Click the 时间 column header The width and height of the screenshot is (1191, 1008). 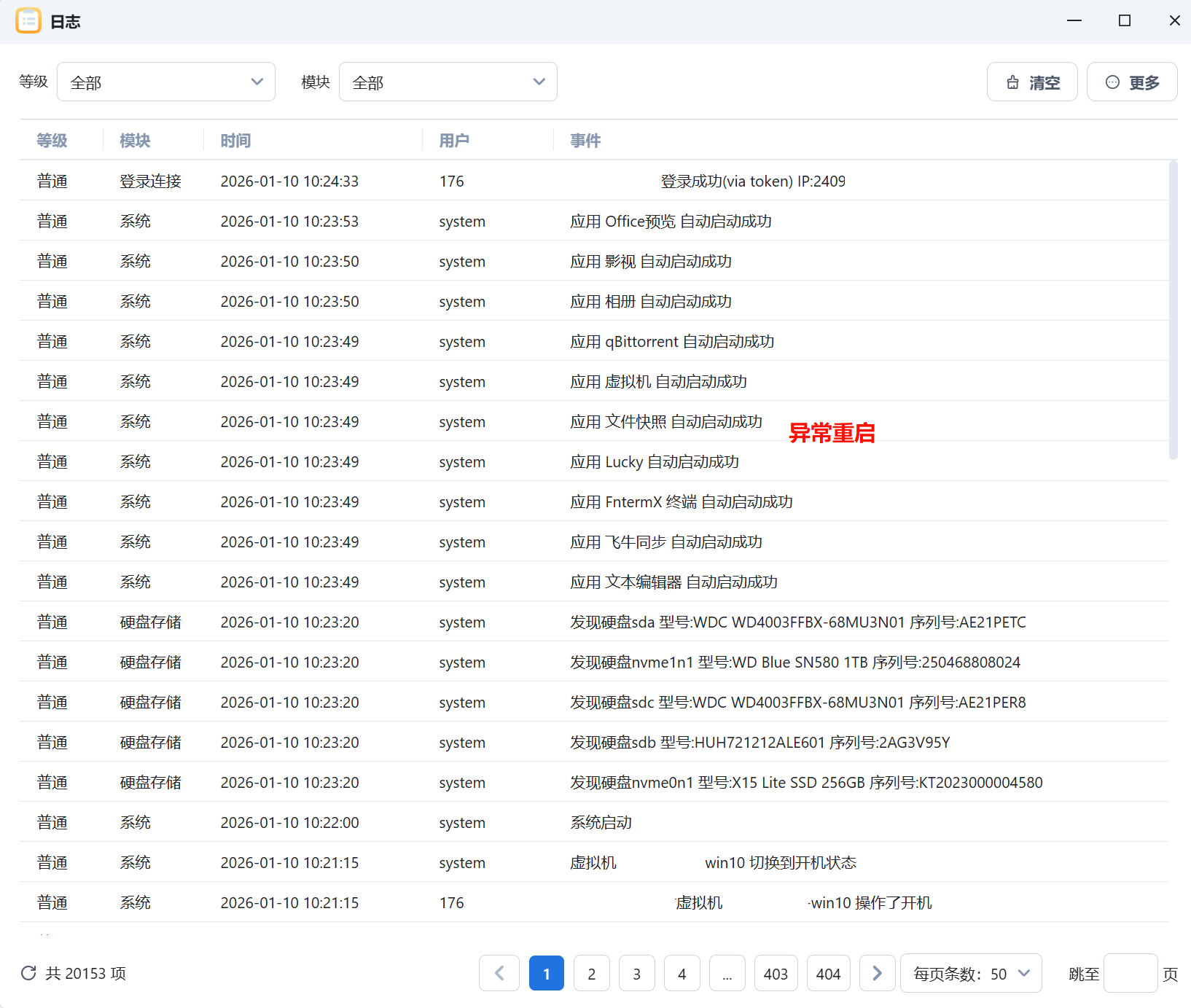[x=236, y=140]
